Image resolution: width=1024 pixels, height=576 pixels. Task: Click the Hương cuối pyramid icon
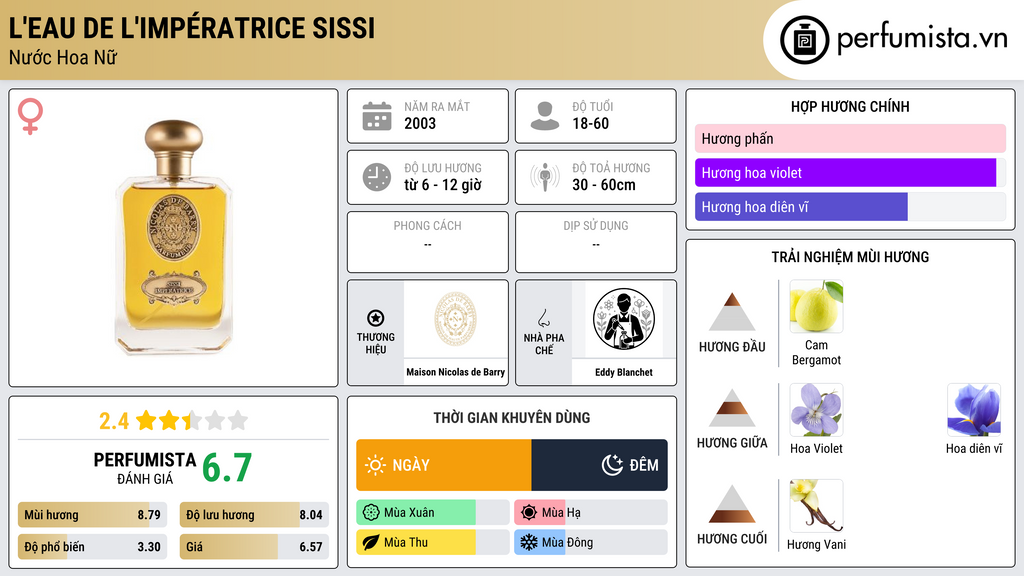732,504
